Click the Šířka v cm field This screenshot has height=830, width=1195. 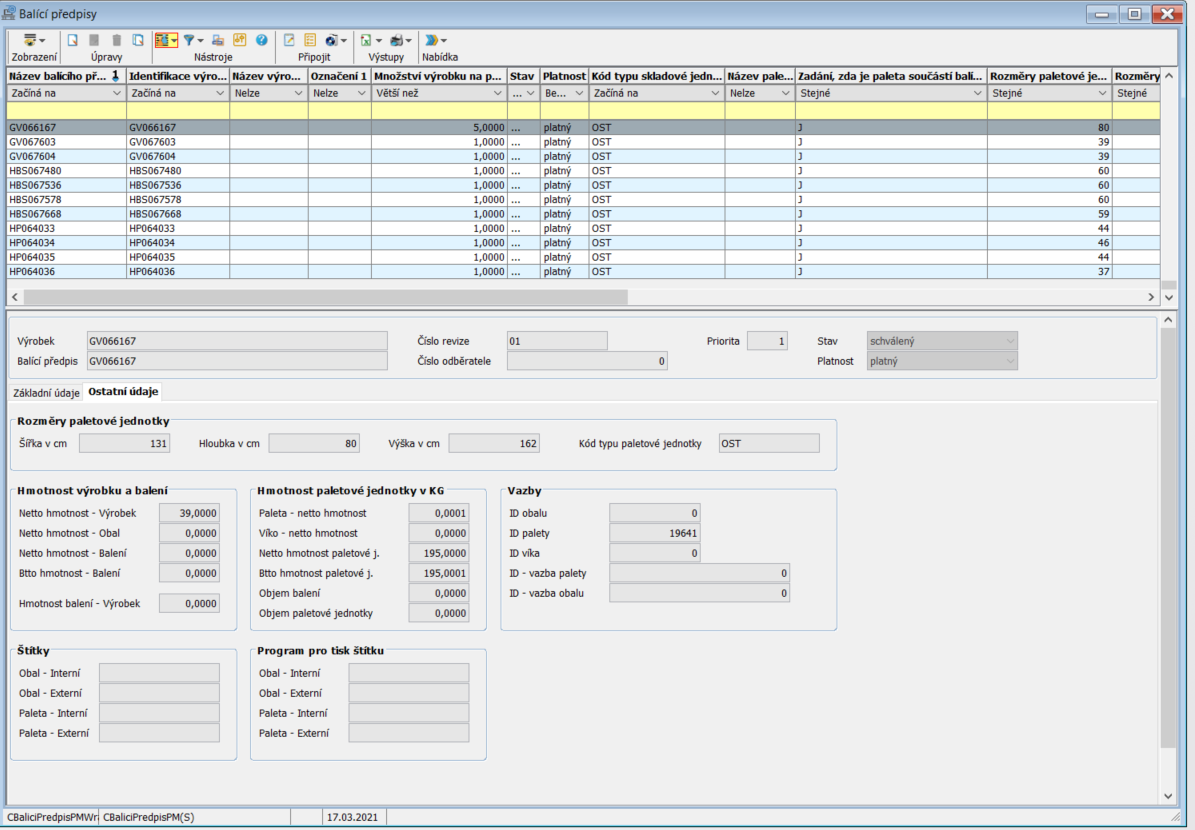(x=124, y=444)
